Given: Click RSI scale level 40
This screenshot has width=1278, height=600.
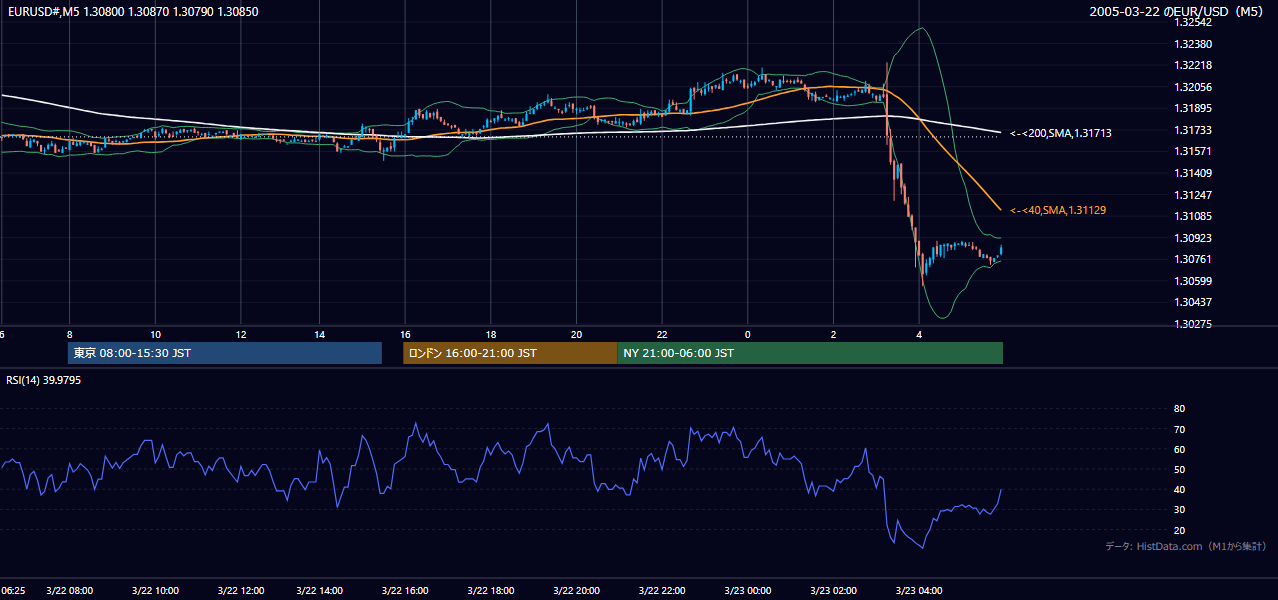Looking at the screenshot, I should pyautogui.click(x=1179, y=489).
